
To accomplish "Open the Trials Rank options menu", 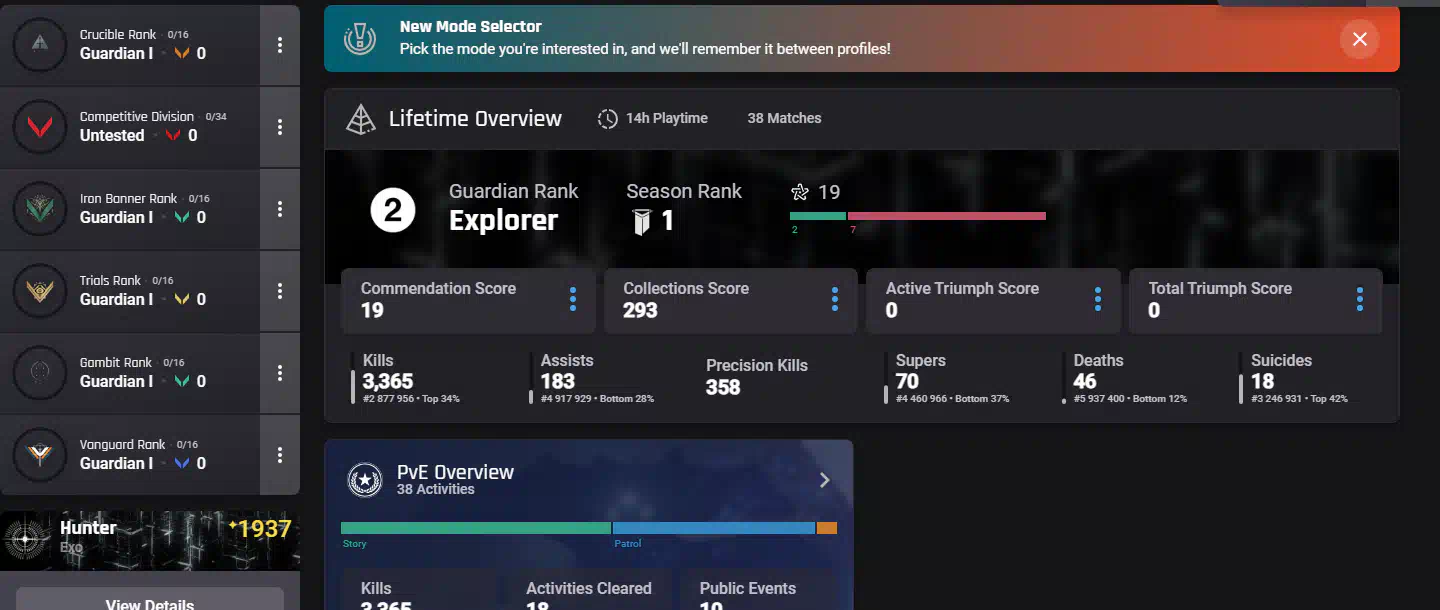I will point(280,291).
